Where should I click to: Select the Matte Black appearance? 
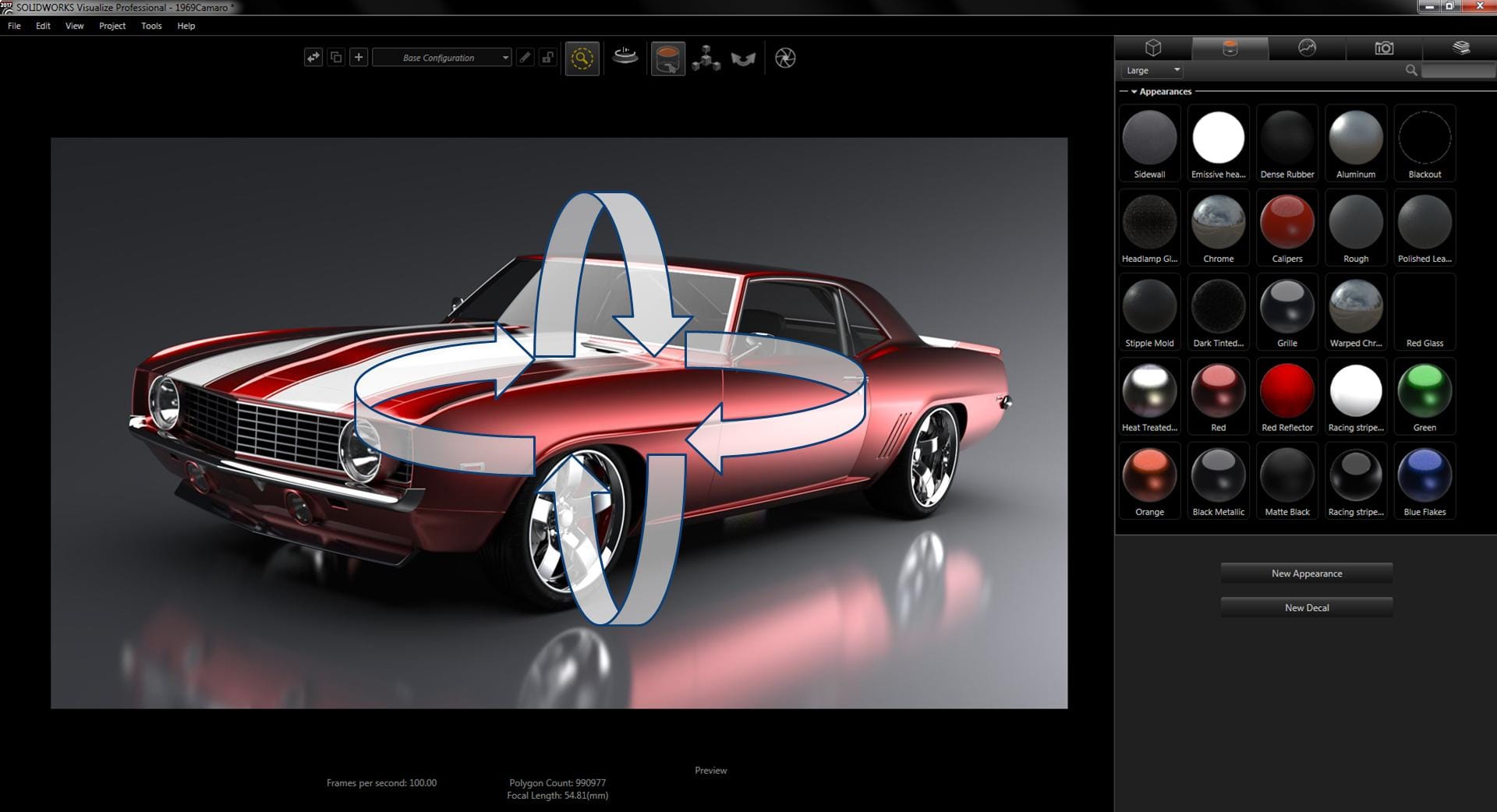click(1287, 482)
